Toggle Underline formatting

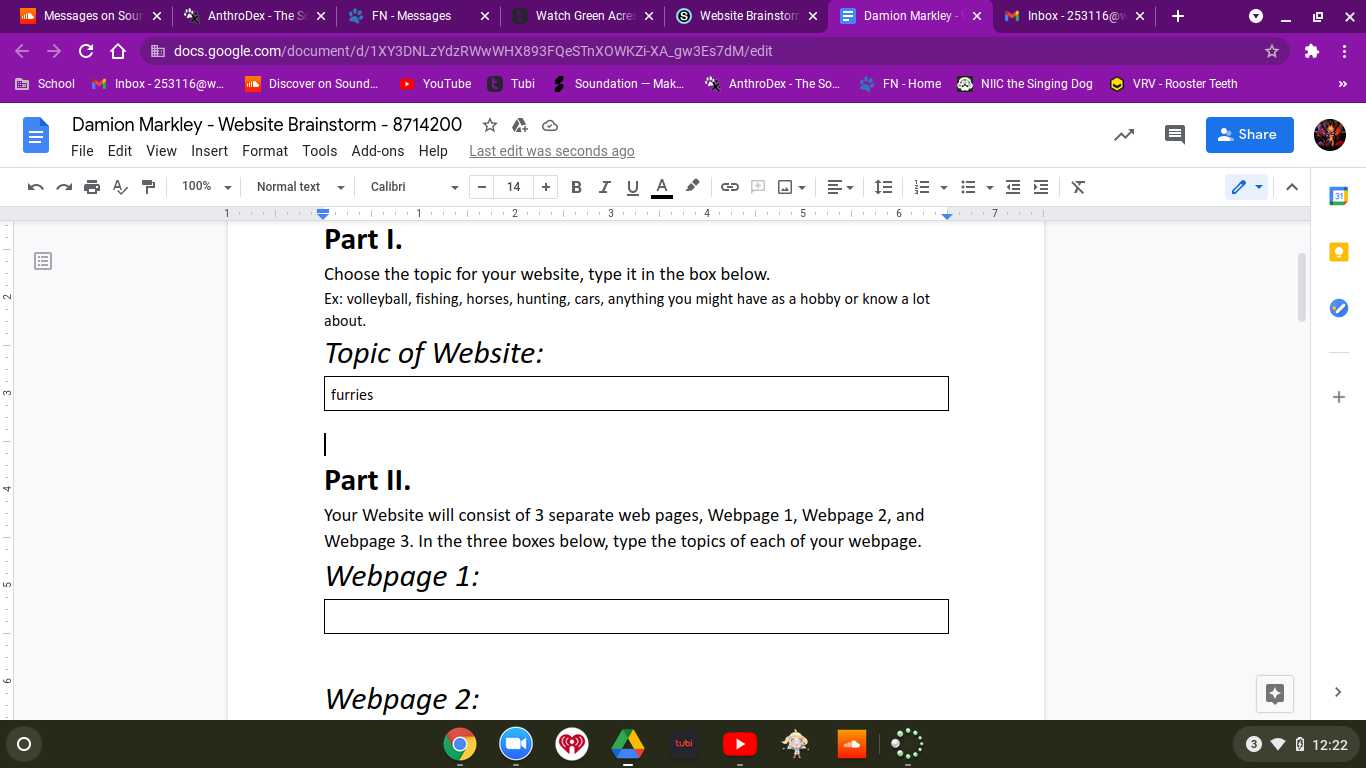click(x=632, y=187)
